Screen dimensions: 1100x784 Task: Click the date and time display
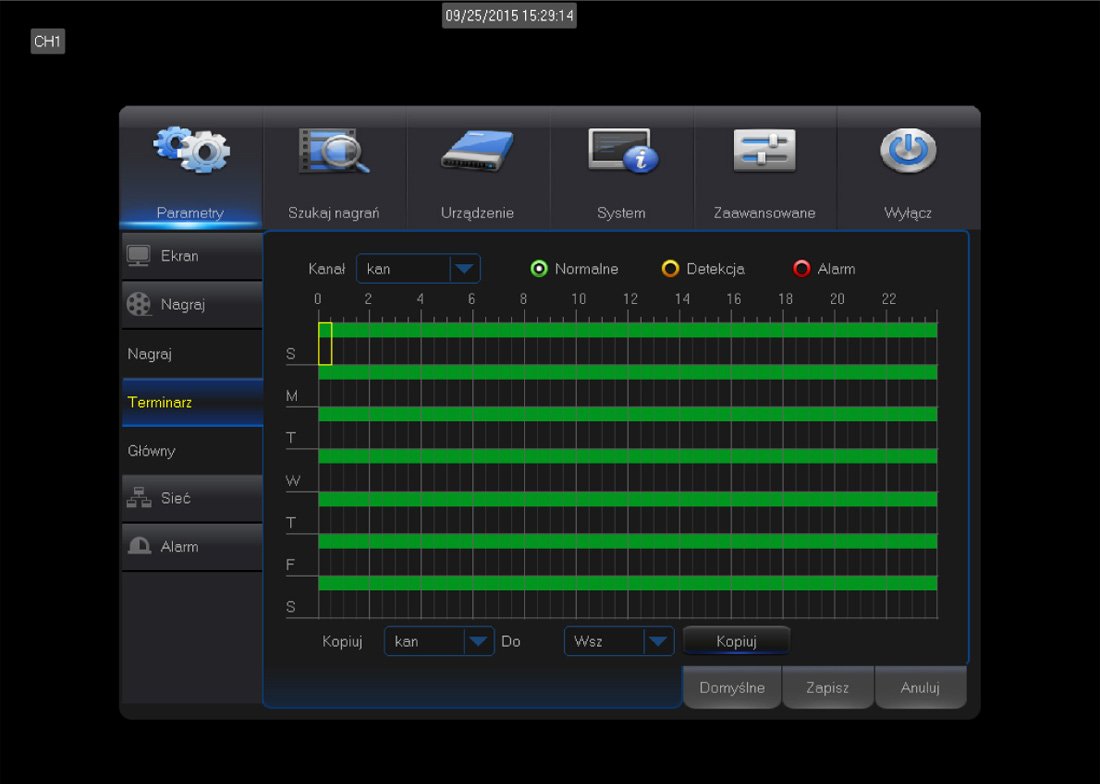(509, 15)
